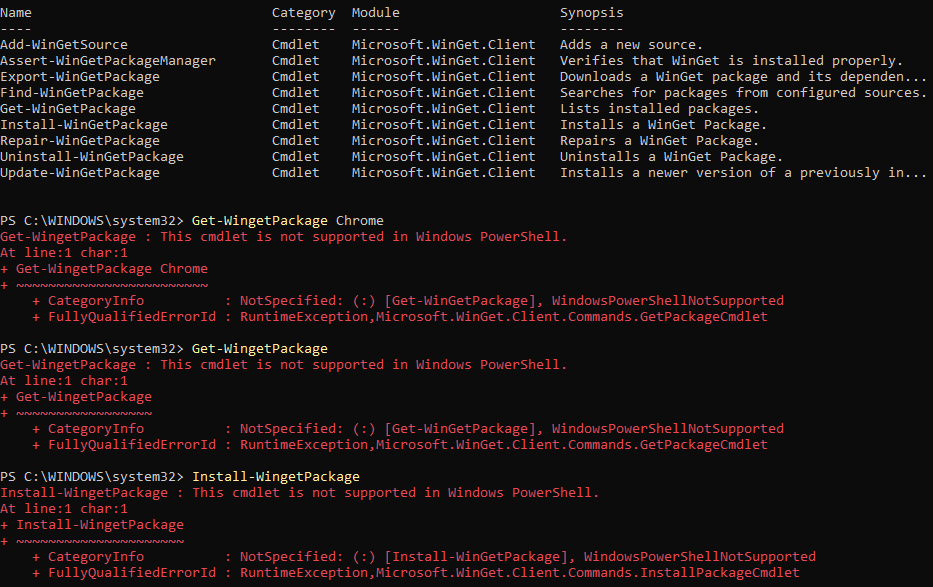Click 'Install-WingetPackage : This cmdlet is not supported' error

pos(299,493)
